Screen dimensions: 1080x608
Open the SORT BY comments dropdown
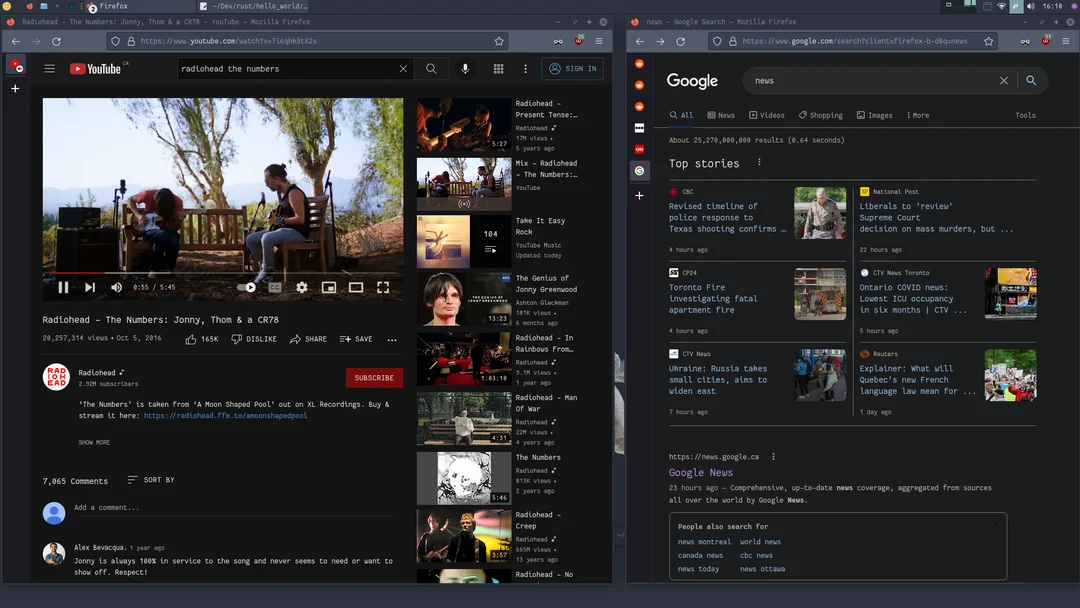[150, 480]
